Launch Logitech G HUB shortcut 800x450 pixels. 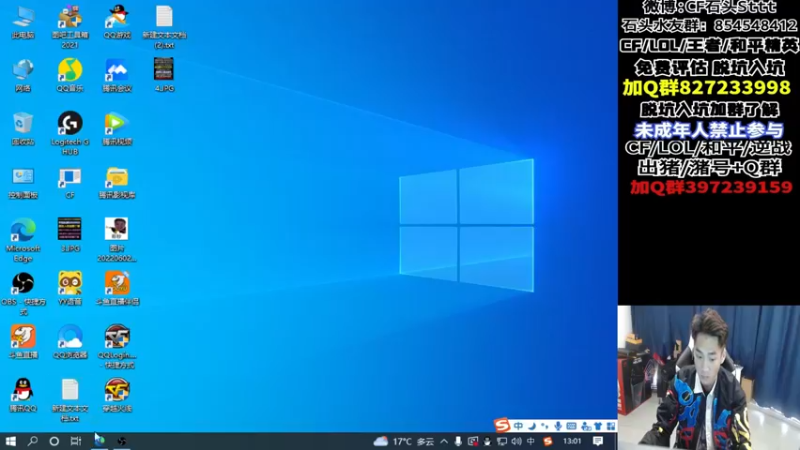click(70, 133)
